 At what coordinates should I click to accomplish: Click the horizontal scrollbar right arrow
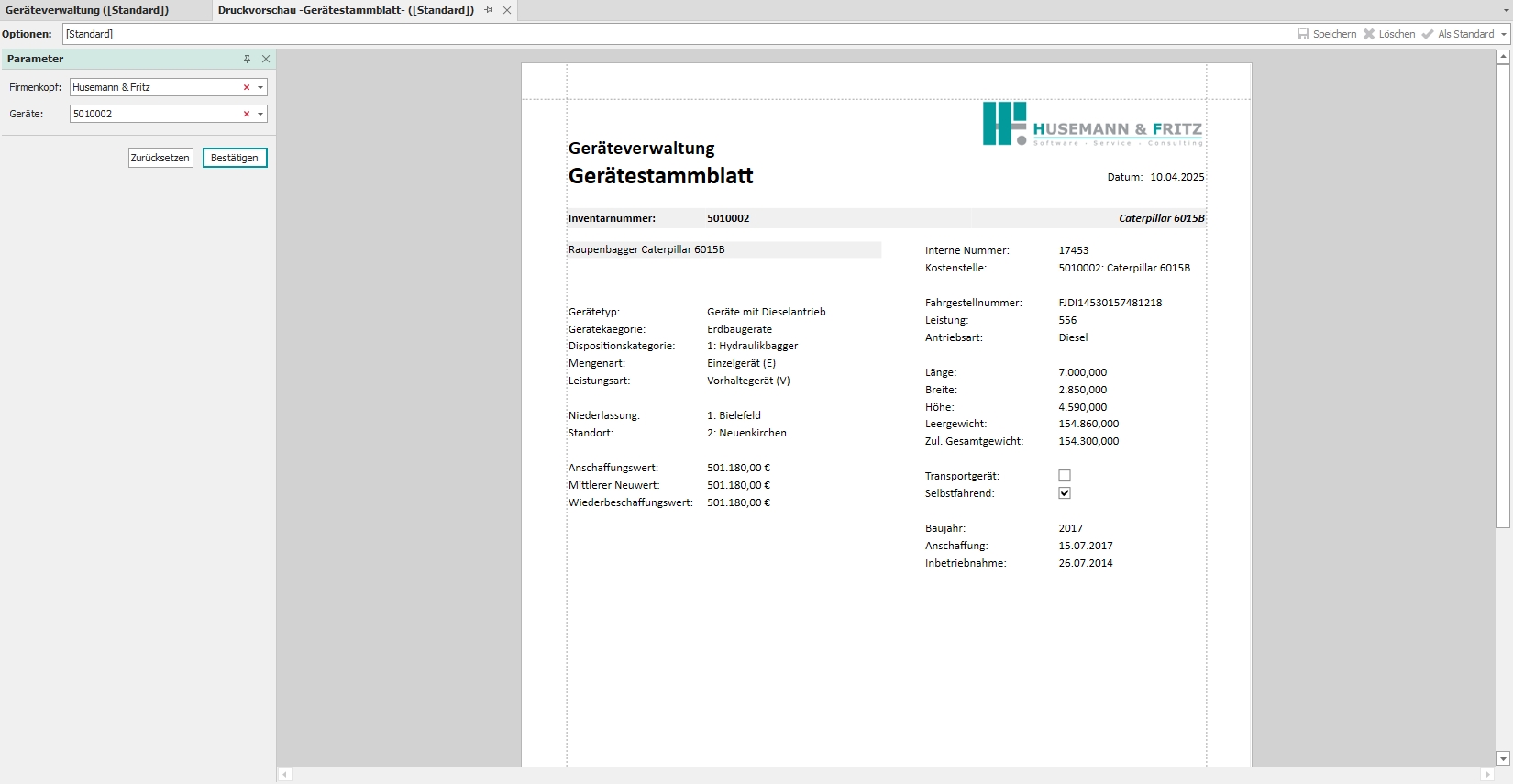click(x=1487, y=775)
